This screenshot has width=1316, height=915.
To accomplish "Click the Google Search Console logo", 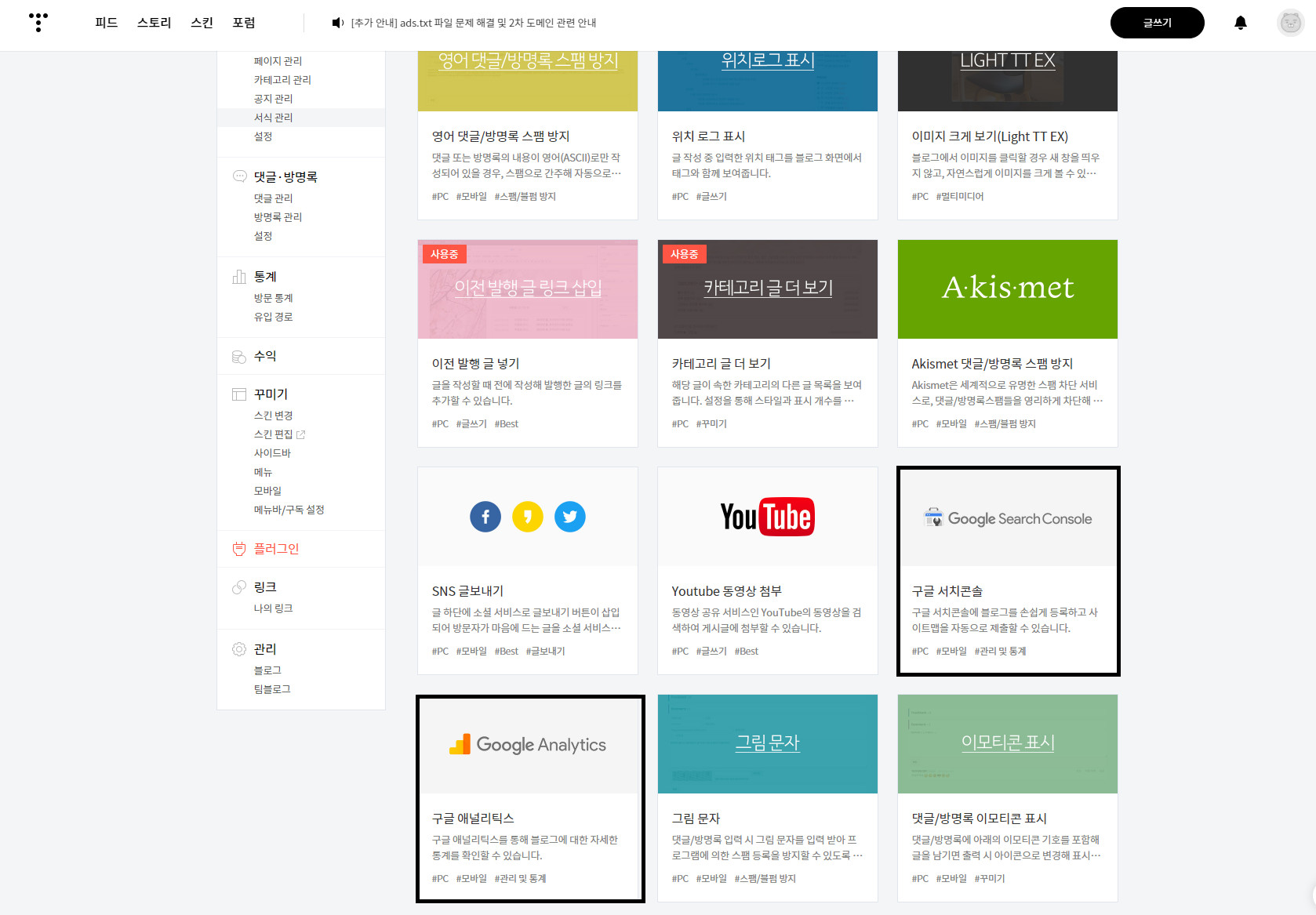I will point(1008,518).
